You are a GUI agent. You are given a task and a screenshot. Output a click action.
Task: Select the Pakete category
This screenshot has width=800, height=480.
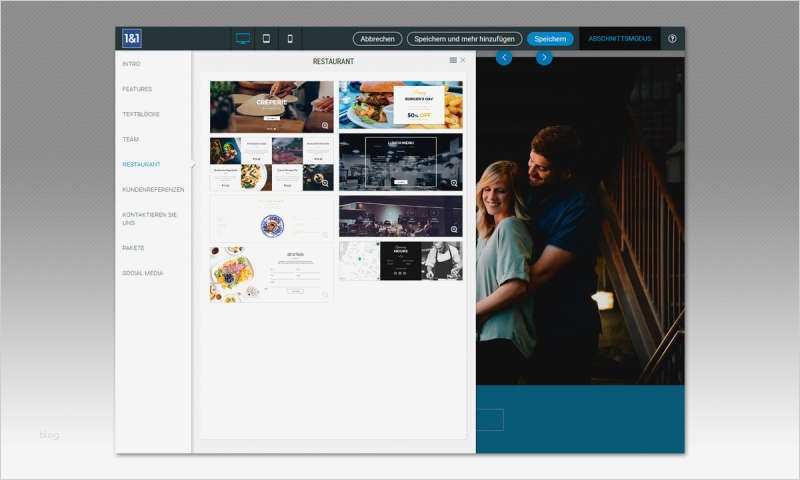click(133, 248)
